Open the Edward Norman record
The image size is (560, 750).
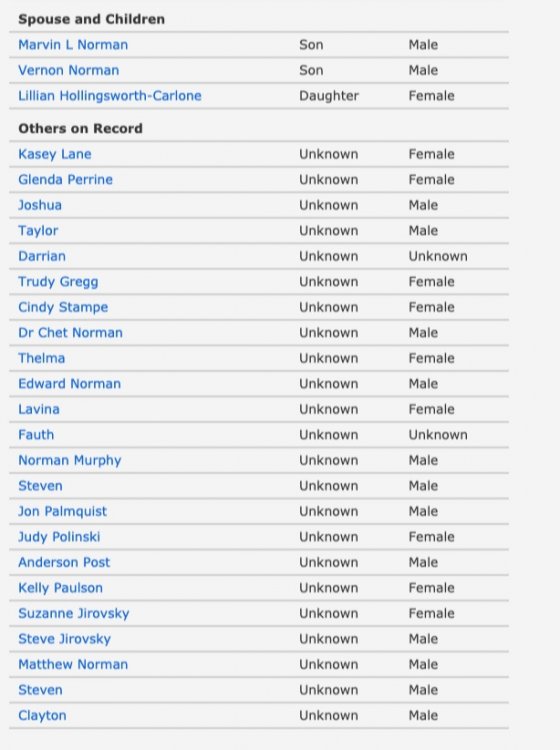coord(70,384)
